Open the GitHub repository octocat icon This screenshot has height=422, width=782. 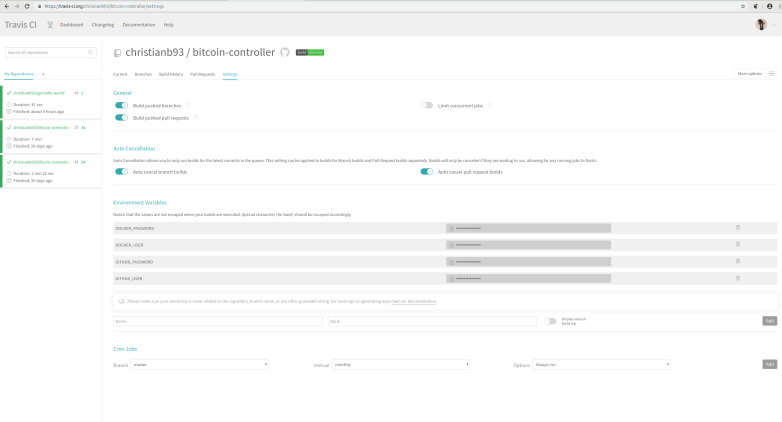(x=285, y=52)
